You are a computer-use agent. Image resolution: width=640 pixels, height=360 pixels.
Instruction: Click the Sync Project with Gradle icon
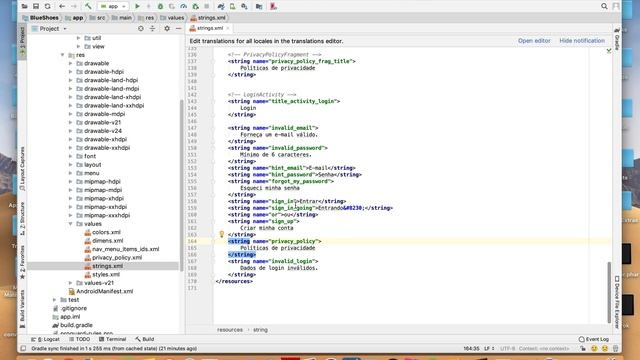pyautogui.click(x=221, y=6)
